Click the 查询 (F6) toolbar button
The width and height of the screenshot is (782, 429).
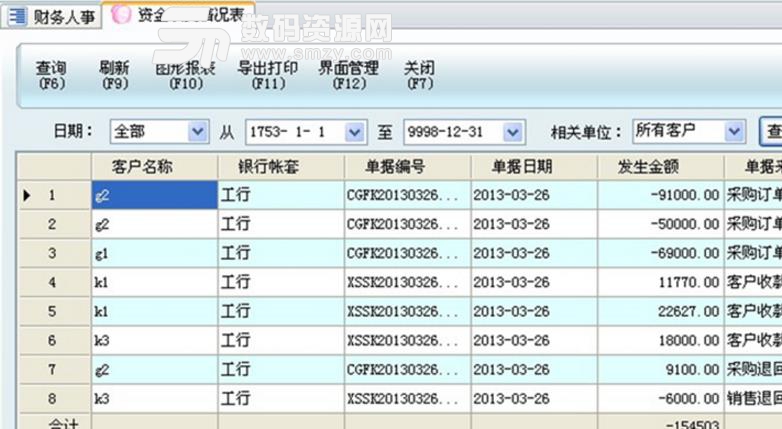click(x=51, y=75)
